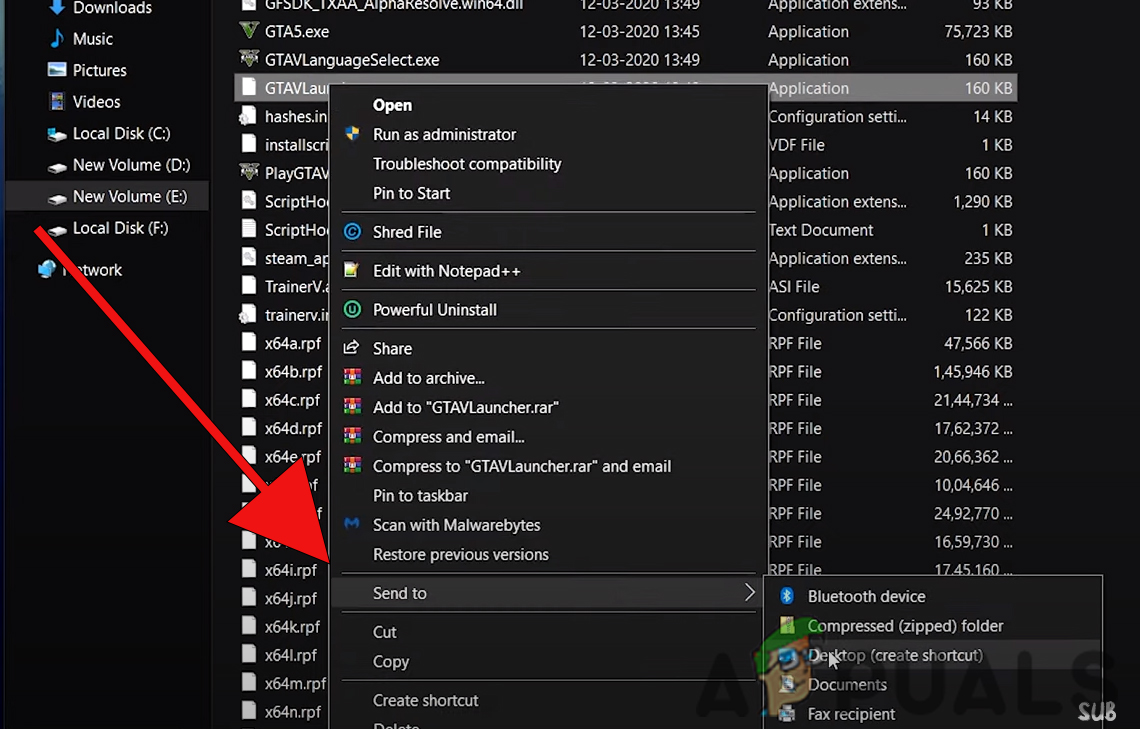Viewport: 1140px width, 729px height.
Task: Open the Music folder in sidebar
Action: (91, 38)
